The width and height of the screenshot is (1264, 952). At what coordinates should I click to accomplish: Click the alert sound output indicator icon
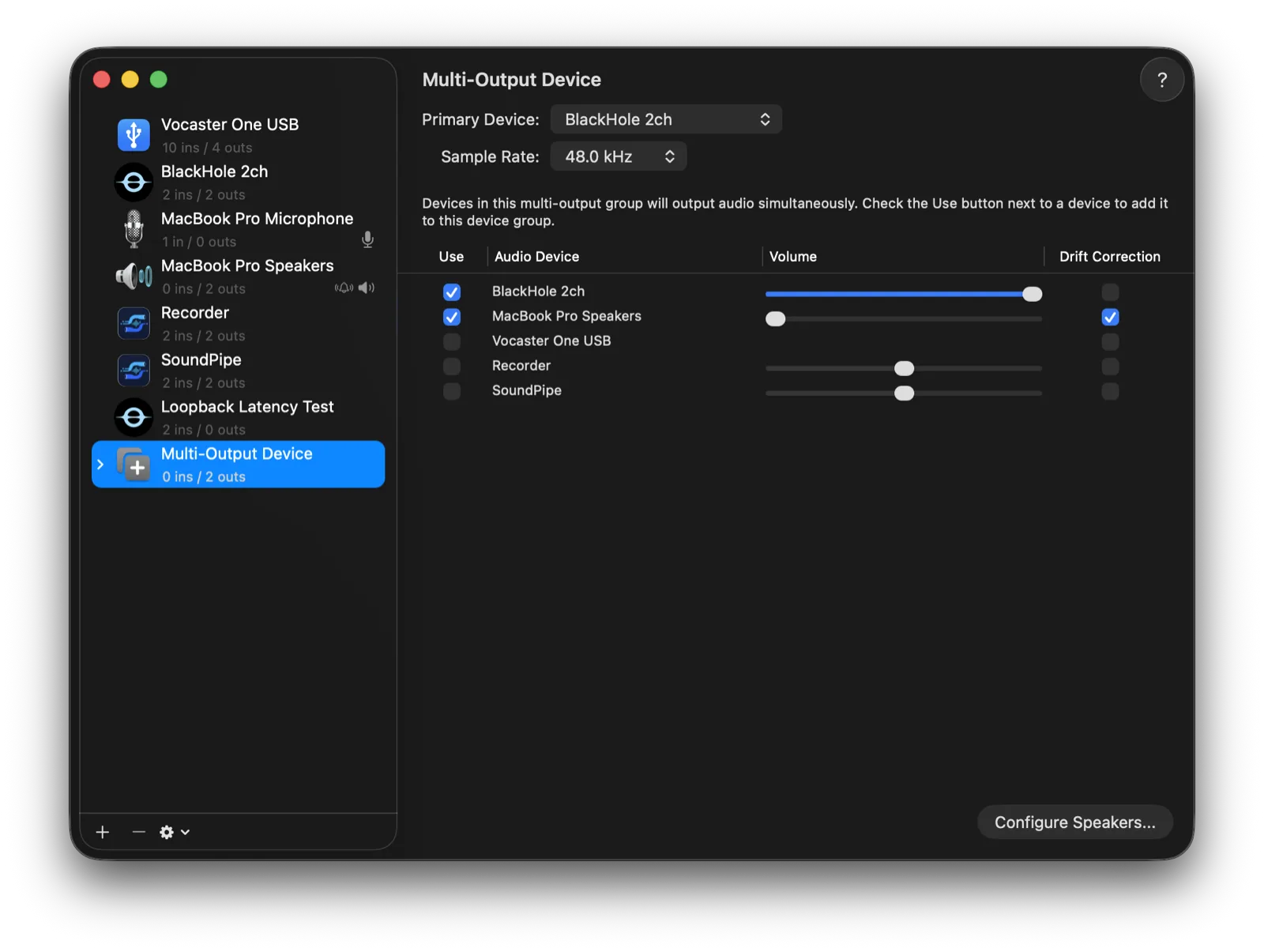[x=344, y=288]
